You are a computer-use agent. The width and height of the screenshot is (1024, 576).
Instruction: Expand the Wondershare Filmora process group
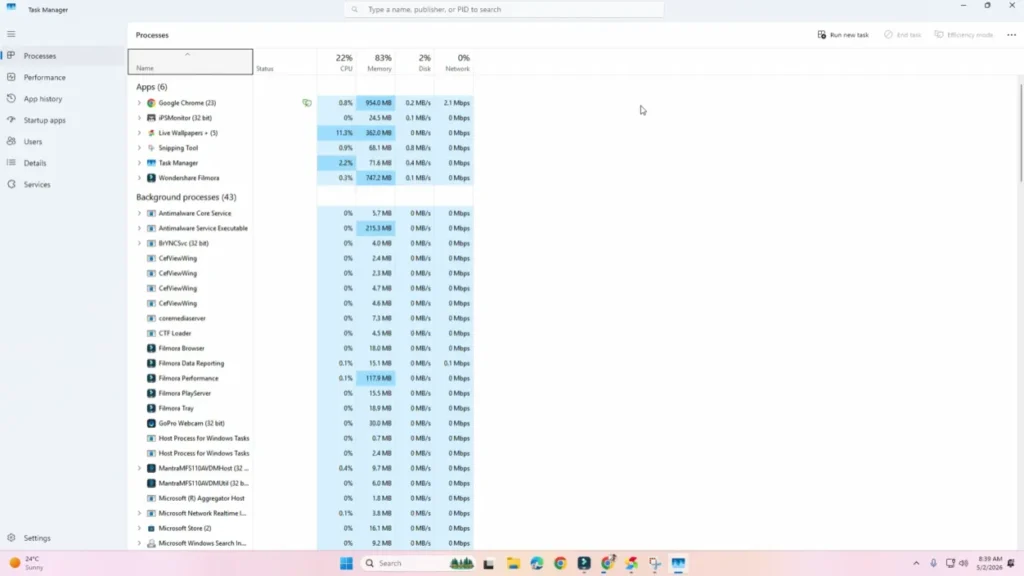(139, 178)
